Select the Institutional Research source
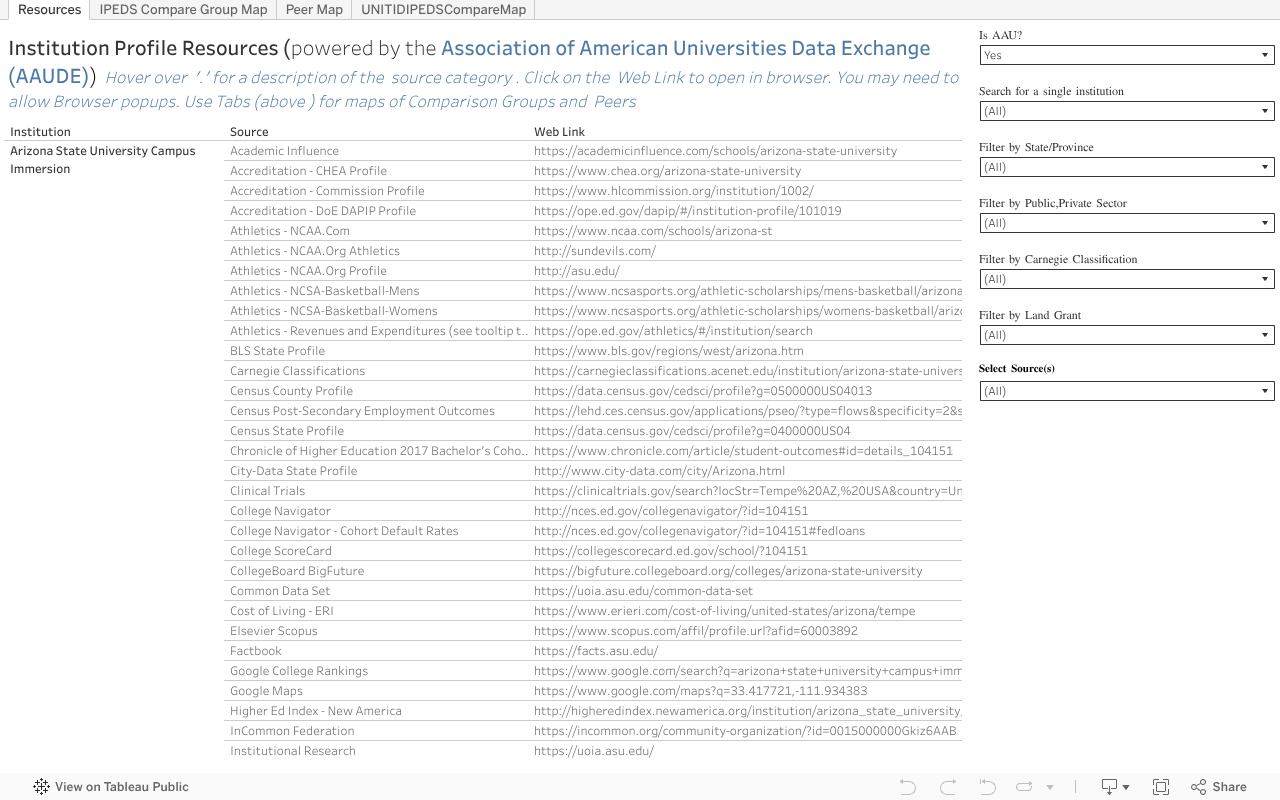1280x800 pixels. coord(293,751)
